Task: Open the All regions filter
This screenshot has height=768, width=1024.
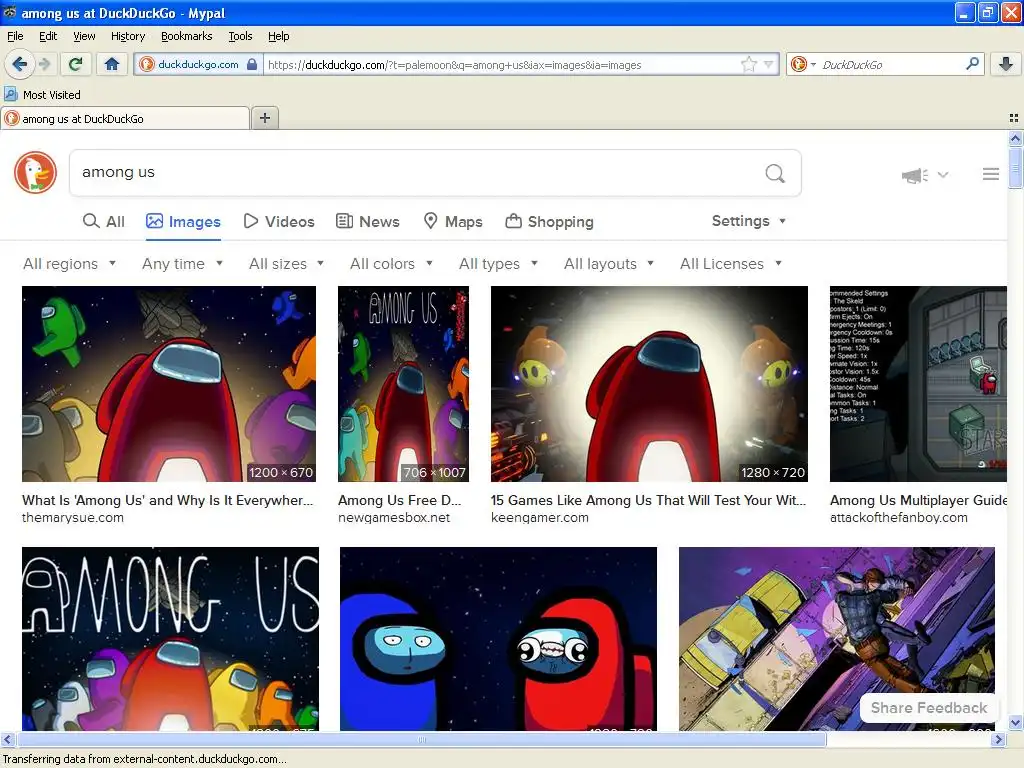Action: tap(69, 264)
